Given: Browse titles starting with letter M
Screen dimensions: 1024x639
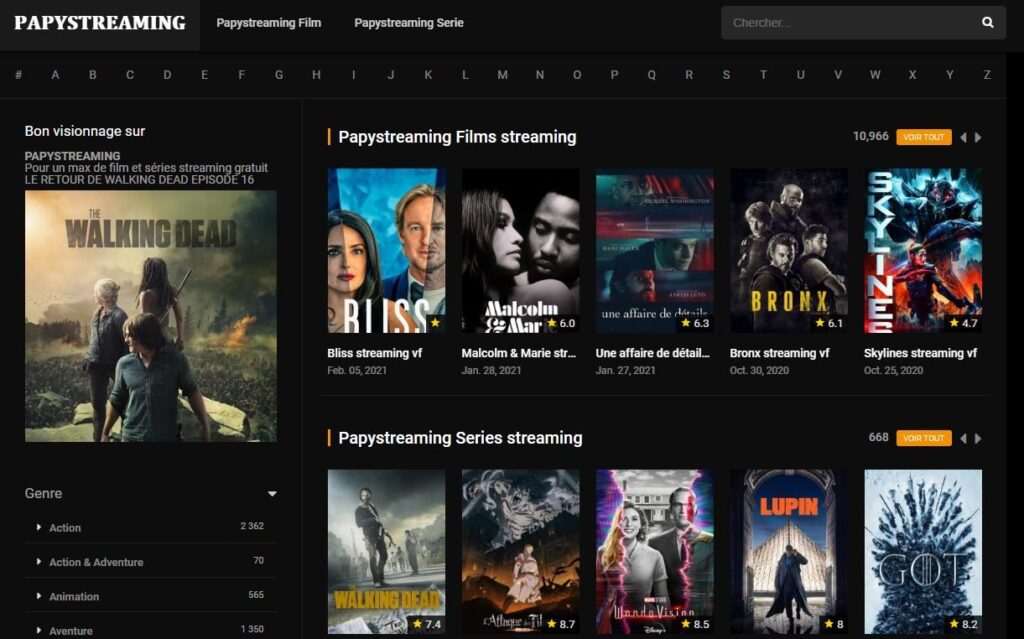Looking at the screenshot, I should pos(502,75).
